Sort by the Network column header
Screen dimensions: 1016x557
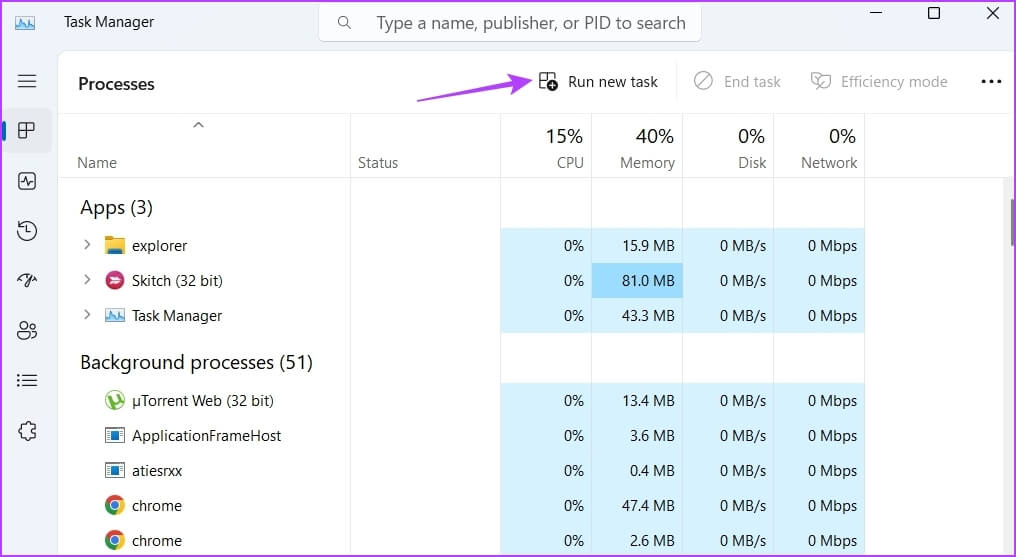[x=819, y=146]
